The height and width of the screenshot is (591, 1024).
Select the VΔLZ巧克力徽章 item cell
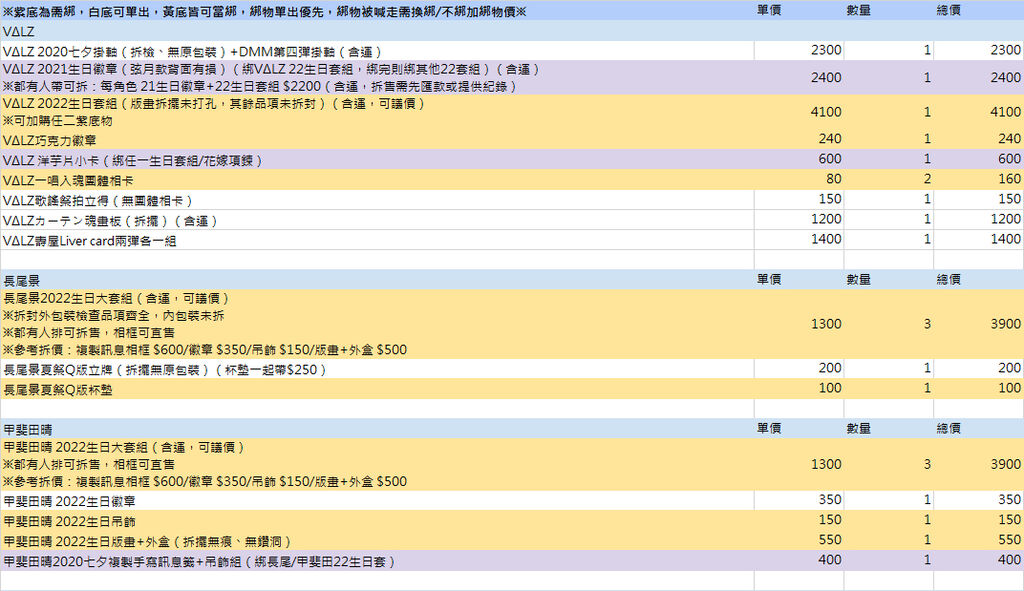(377, 139)
